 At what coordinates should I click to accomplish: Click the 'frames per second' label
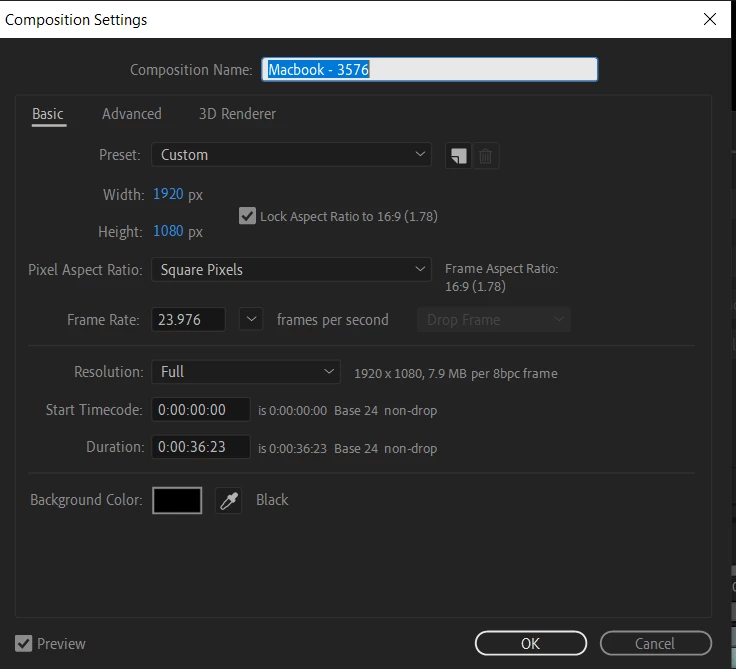pyautogui.click(x=333, y=320)
